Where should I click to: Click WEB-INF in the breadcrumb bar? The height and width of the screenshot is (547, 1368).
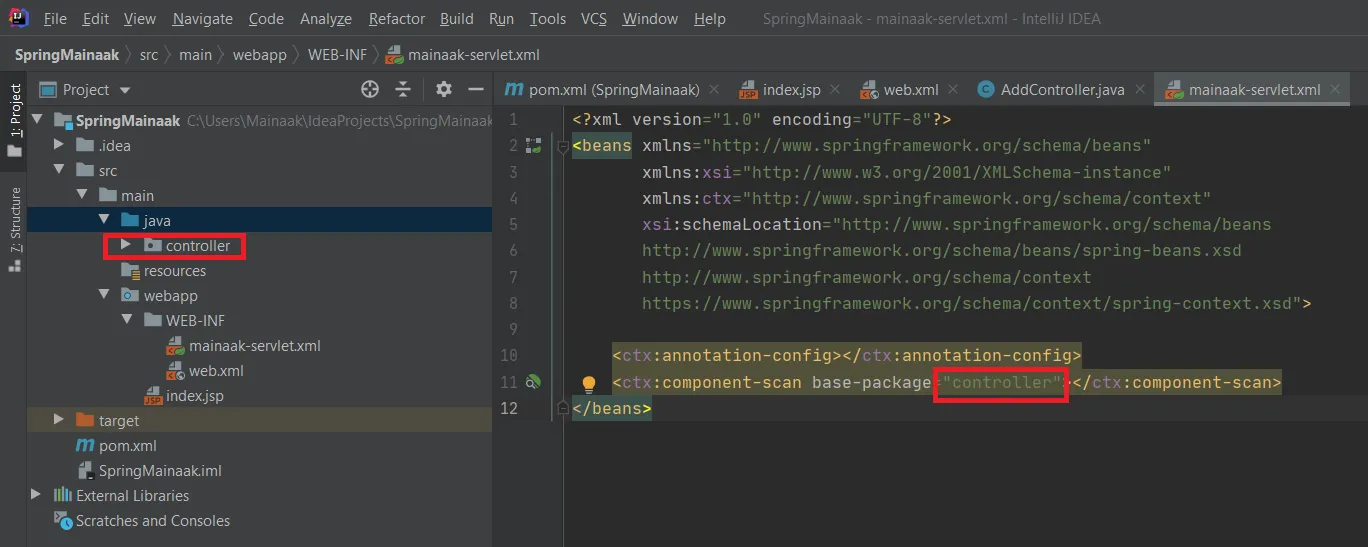[337, 55]
